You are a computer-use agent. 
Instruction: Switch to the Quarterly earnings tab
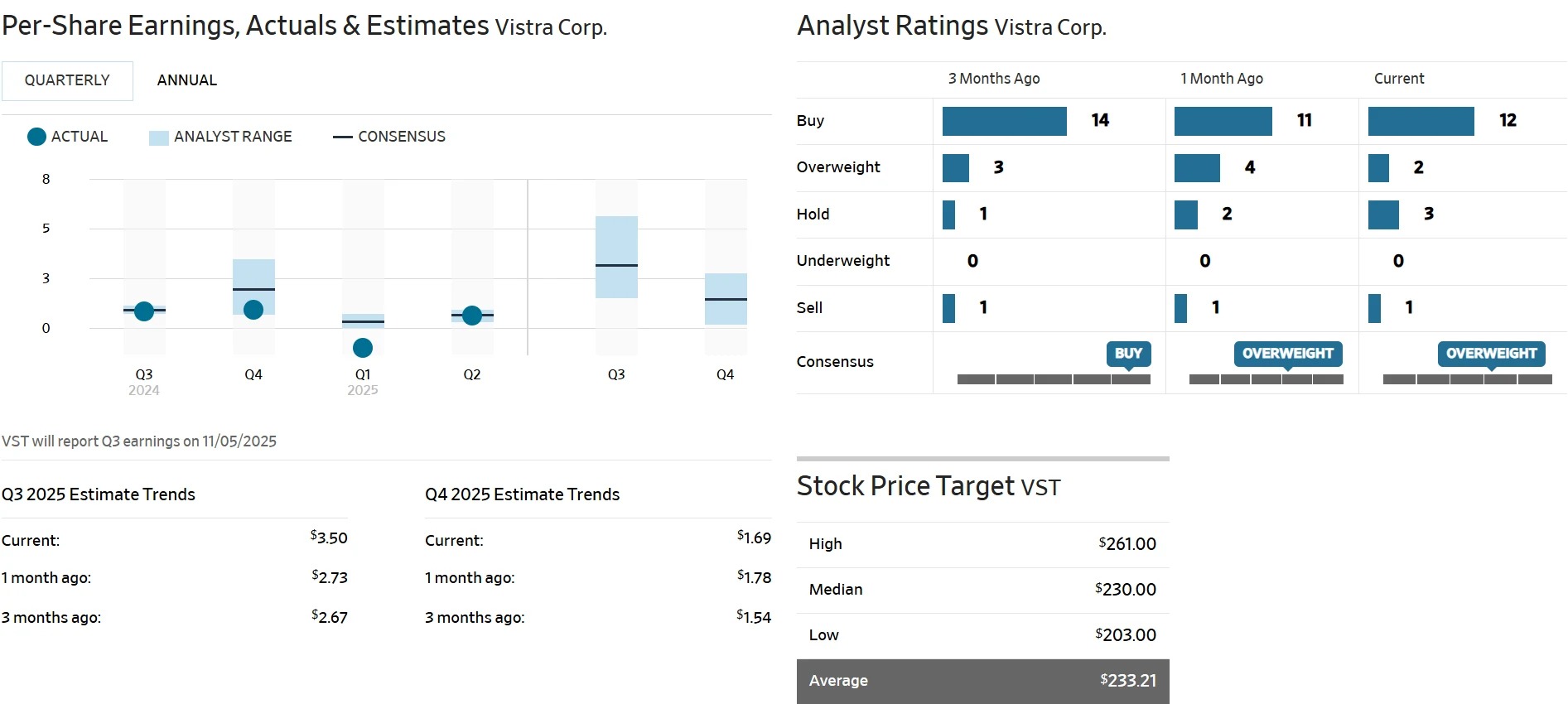pyautogui.click(x=67, y=80)
